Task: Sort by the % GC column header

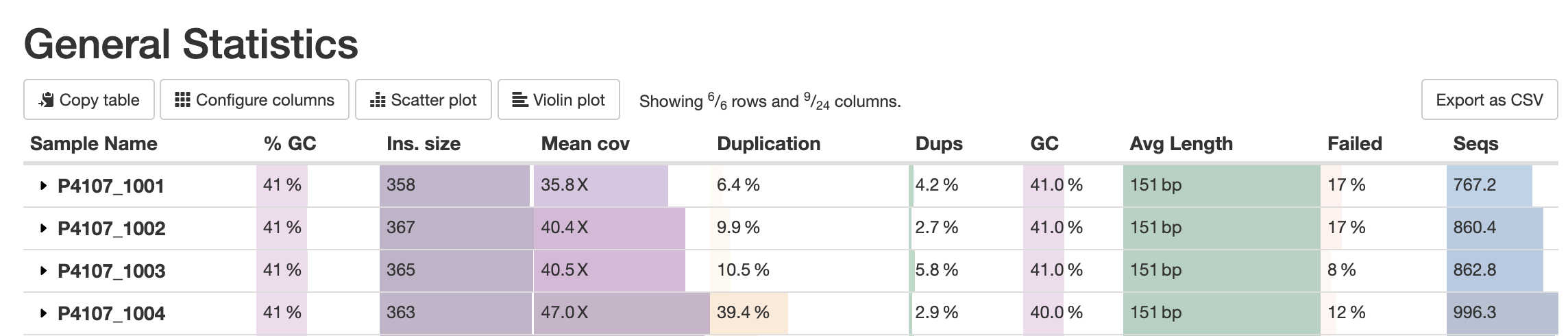Action: 290,144
